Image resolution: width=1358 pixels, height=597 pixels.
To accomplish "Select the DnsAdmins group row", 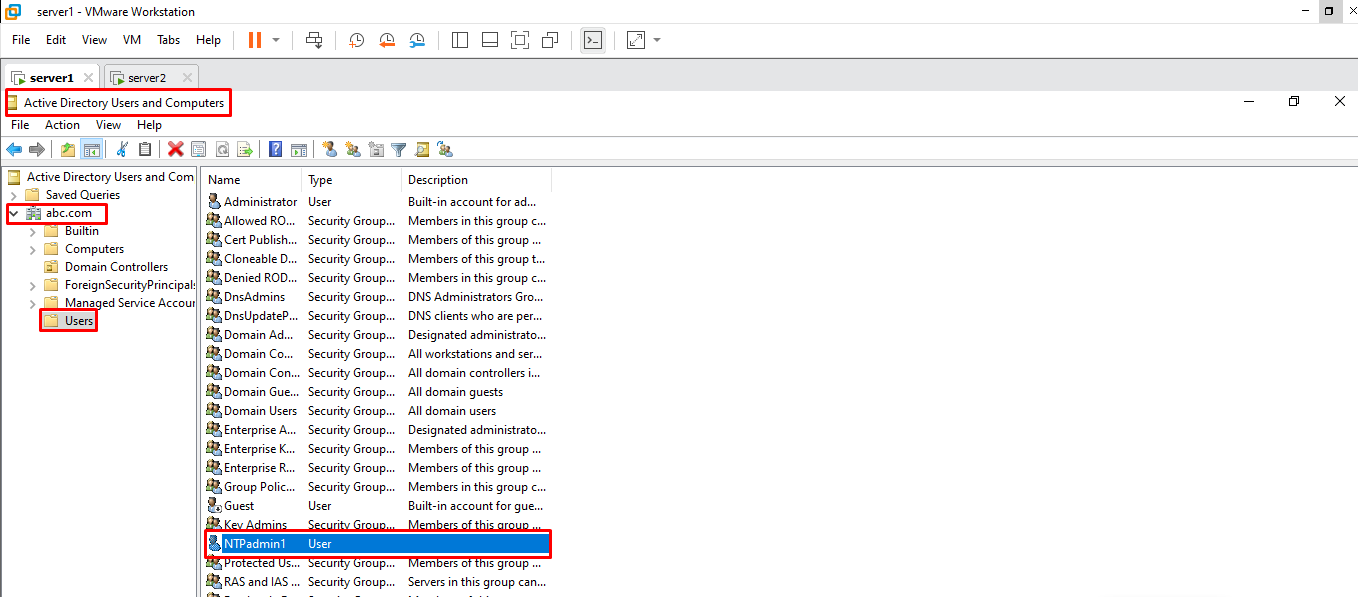I will pyautogui.click(x=378, y=297).
